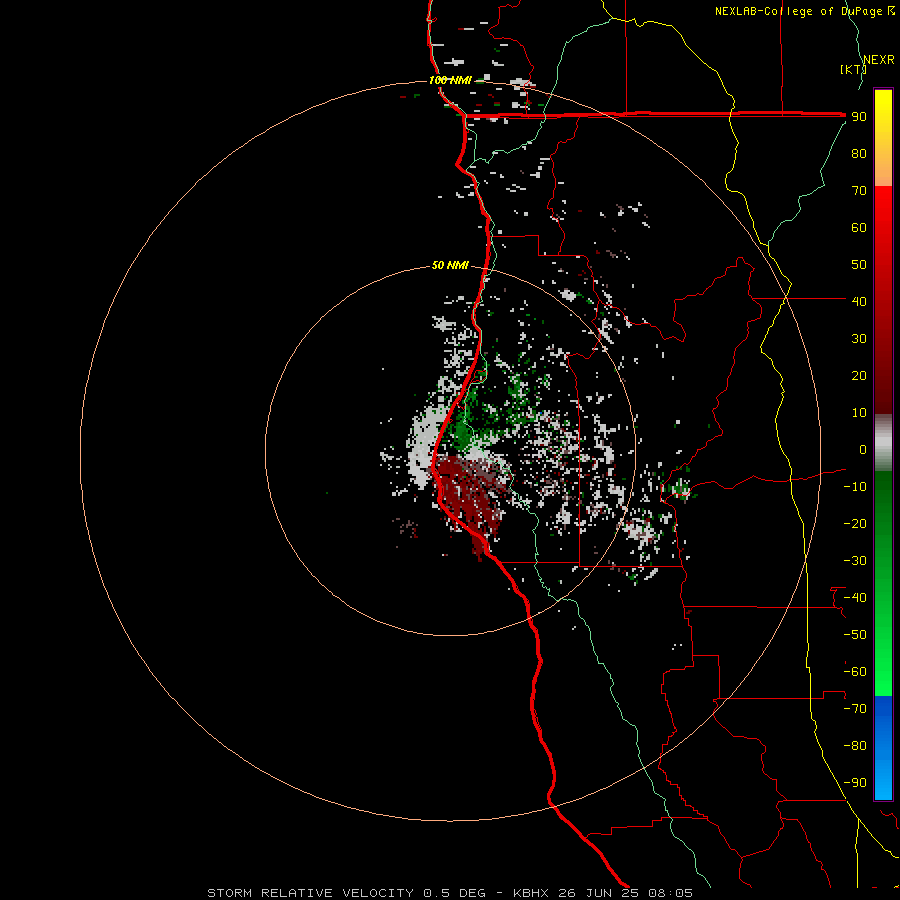Image resolution: width=900 pixels, height=900 pixels.
Task: Select the gray near-zero band of the color scale
Action: pos(883,443)
